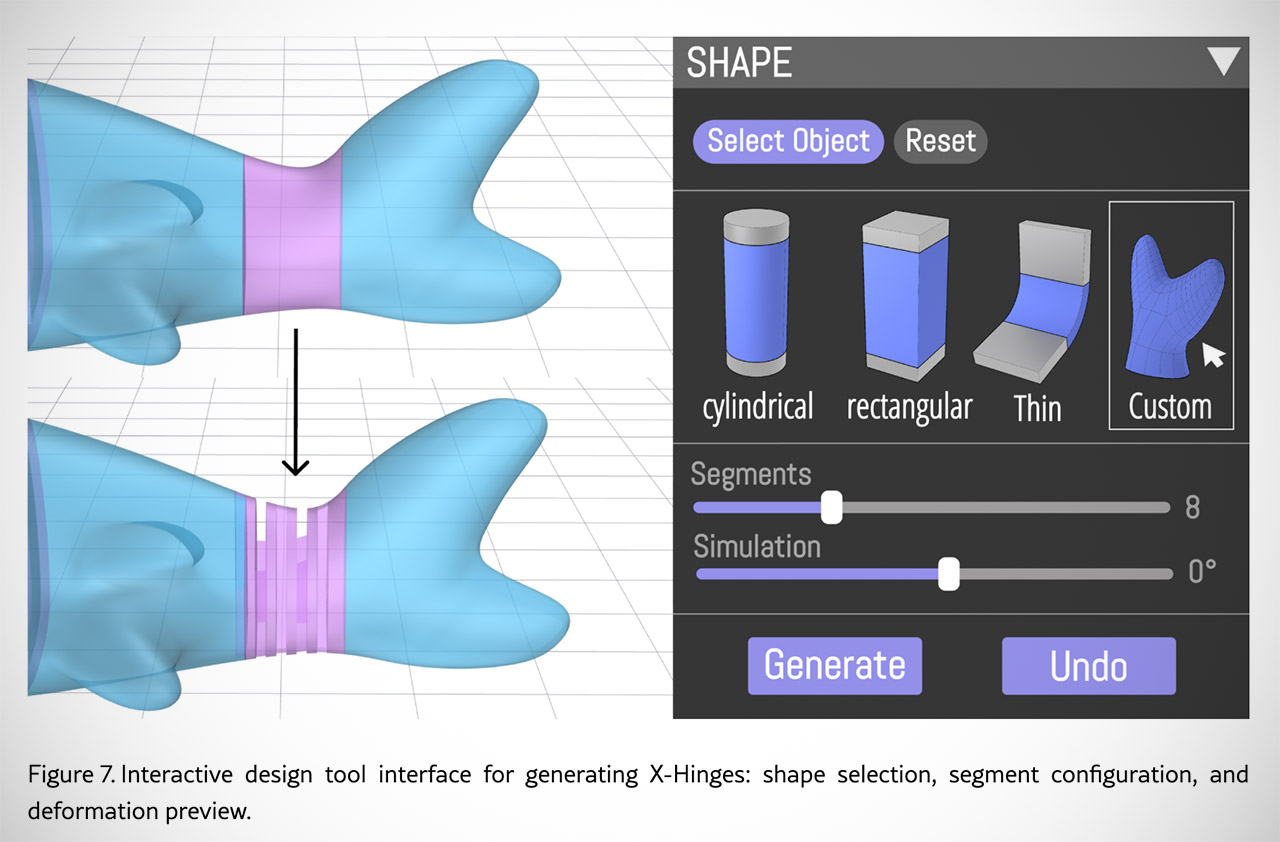Click the Undo button
This screenshot has width=1280, height=842.
tap(1089, 666)
